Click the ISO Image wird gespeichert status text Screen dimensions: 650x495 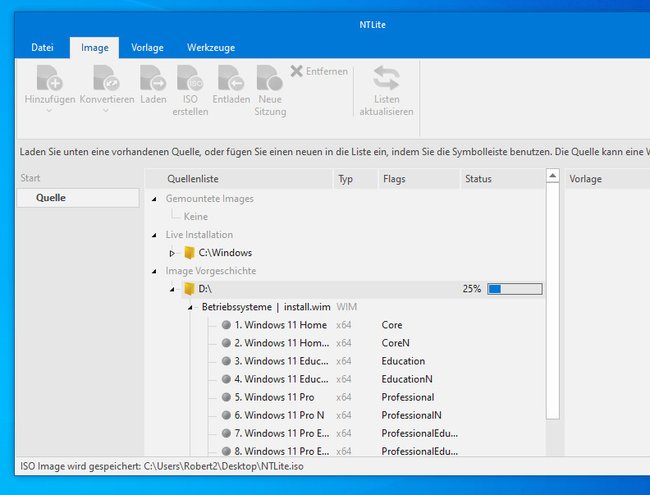(x=162, y=466)
